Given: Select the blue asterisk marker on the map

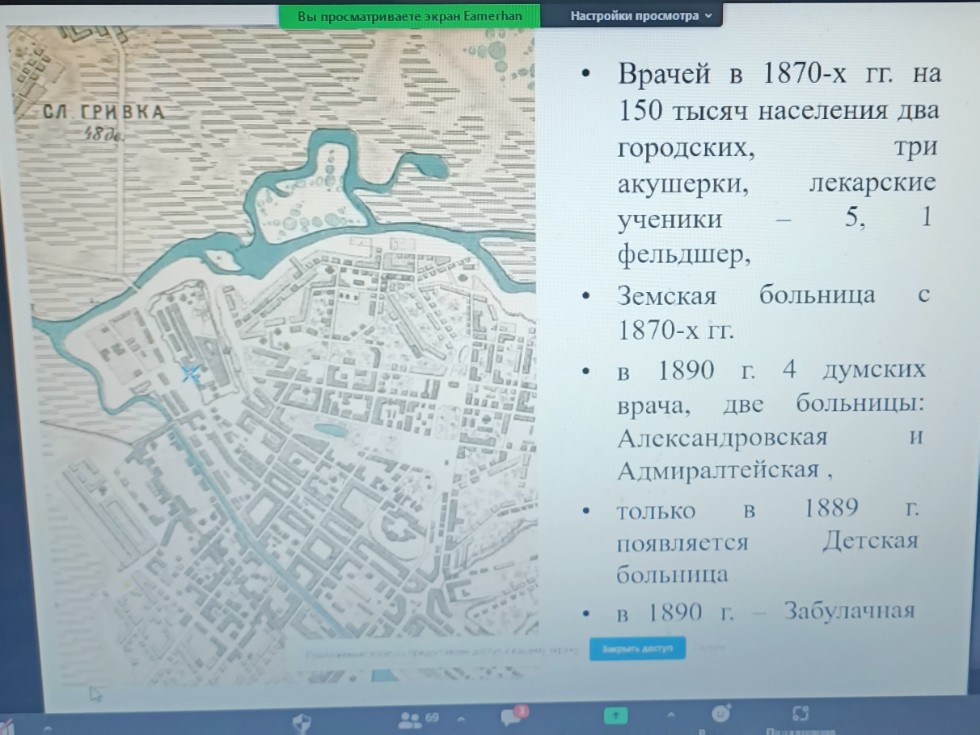Looking at the screenshot, I should [190, 374].
